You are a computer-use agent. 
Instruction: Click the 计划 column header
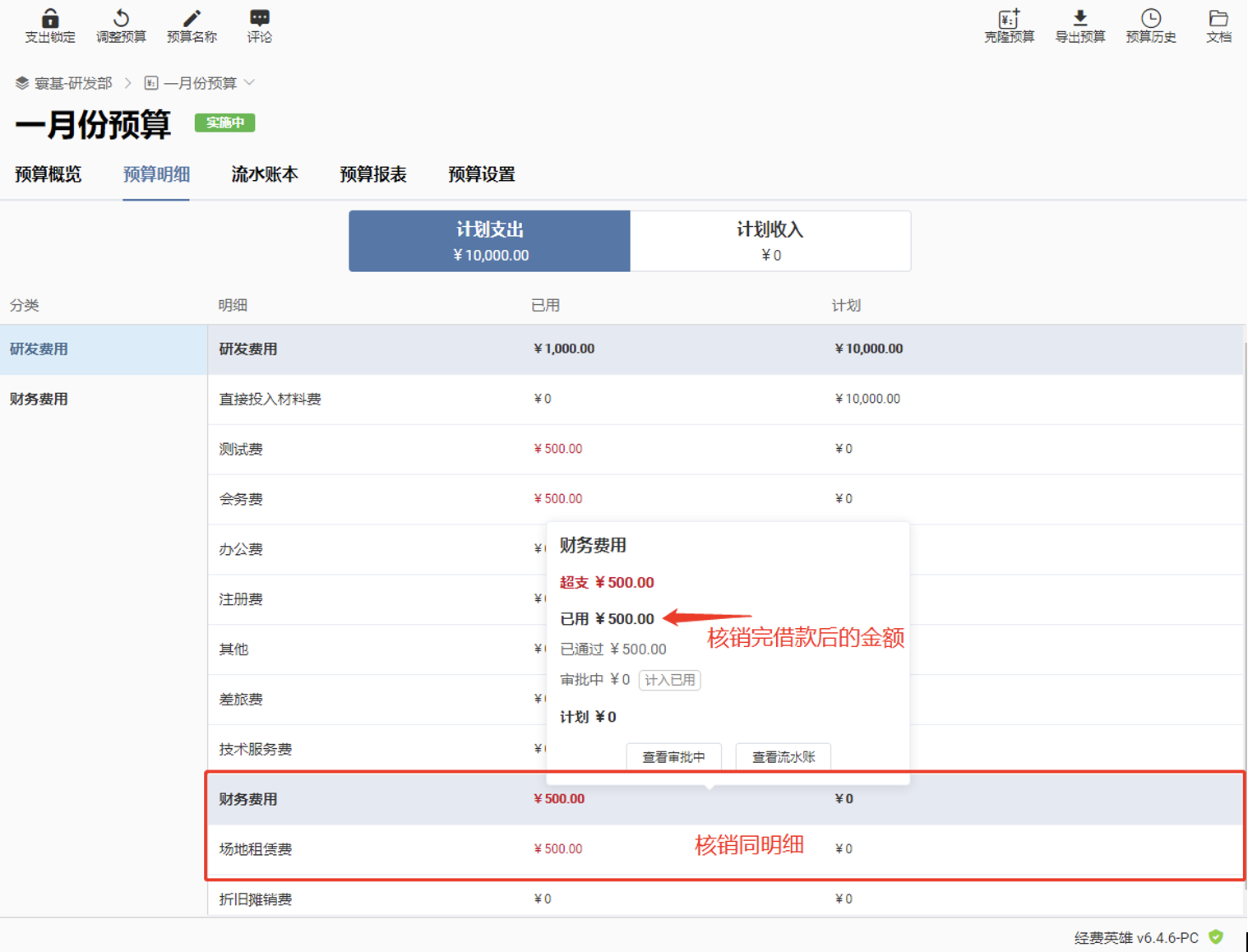coord(846,306)
